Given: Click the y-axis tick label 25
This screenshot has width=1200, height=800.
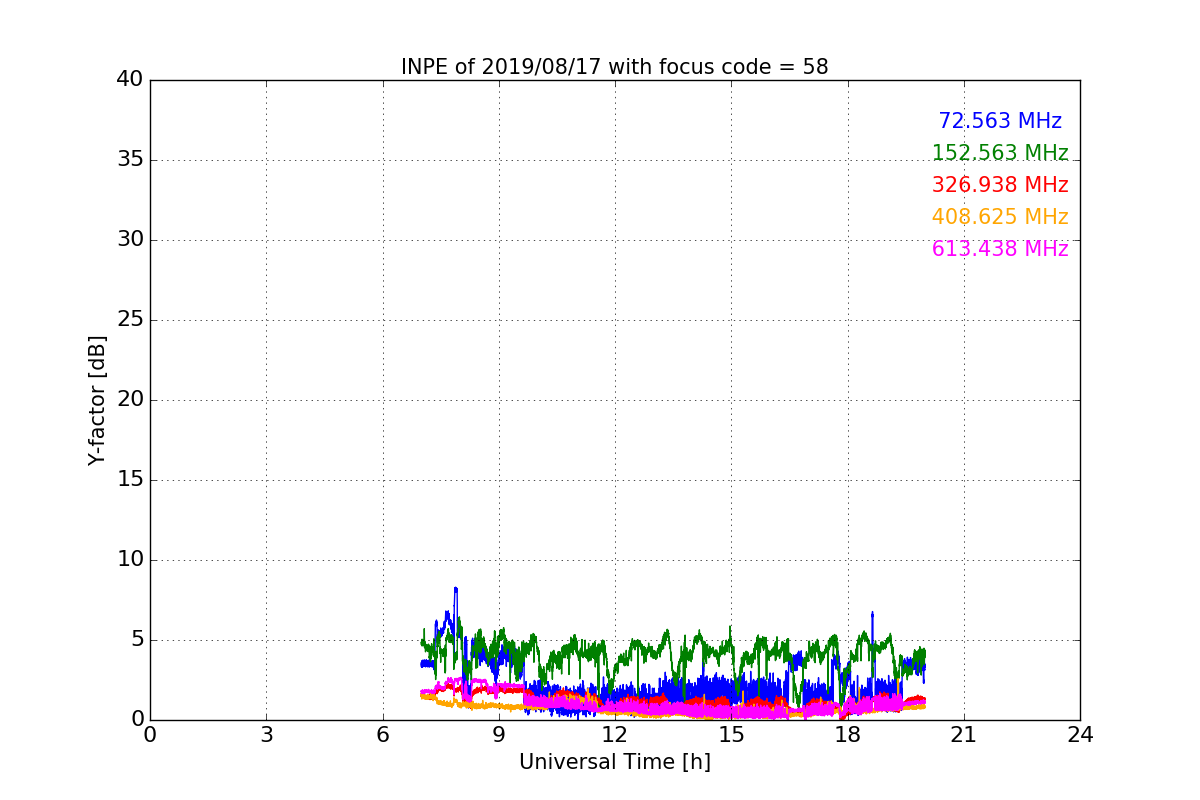Looking at the screenshot, I should pyautogui.click(x=130, y=320).
